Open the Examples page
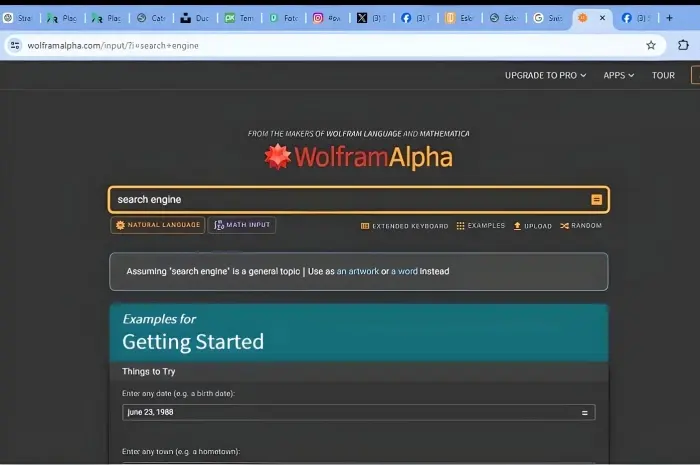 (480, 226)
